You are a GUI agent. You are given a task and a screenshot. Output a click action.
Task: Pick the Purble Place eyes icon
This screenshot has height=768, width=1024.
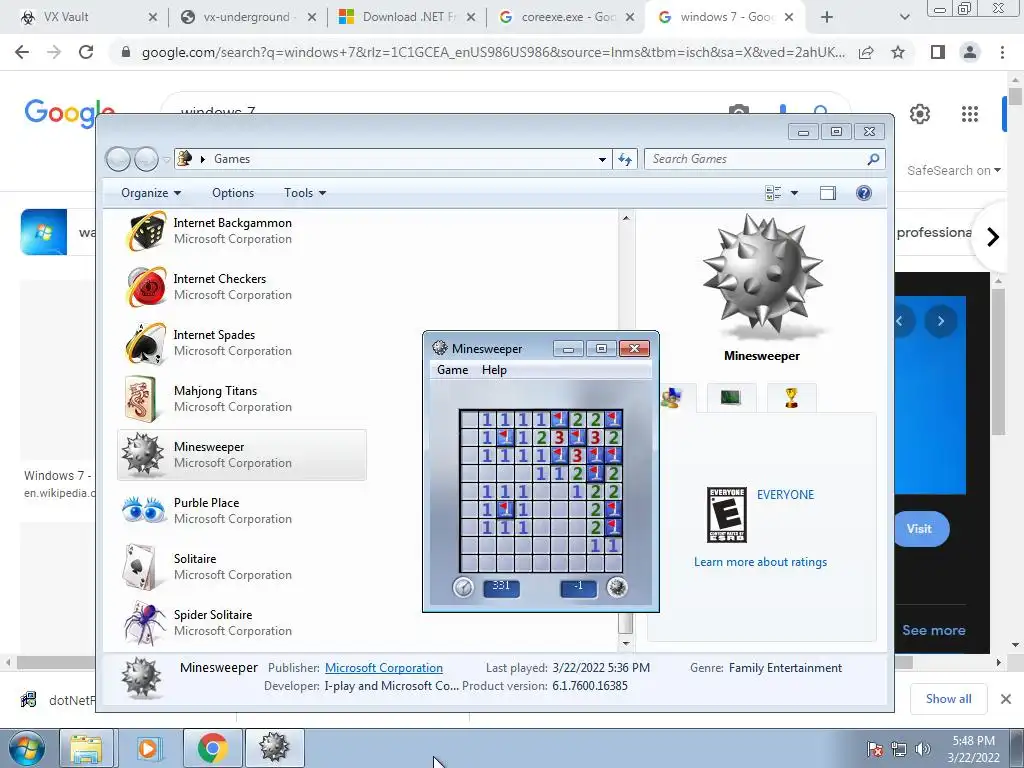pos(144,510)
